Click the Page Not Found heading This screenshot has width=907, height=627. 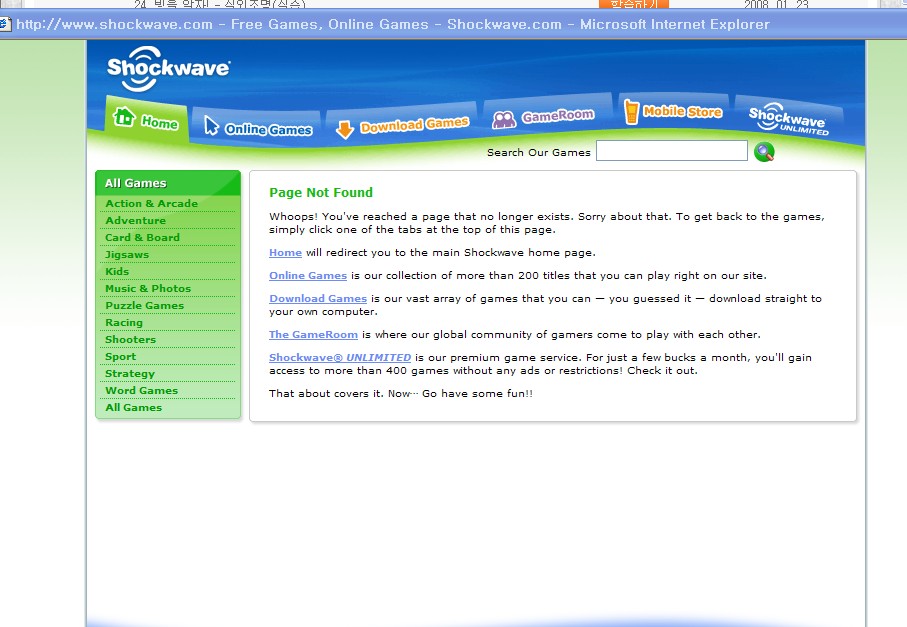[321, 193]
